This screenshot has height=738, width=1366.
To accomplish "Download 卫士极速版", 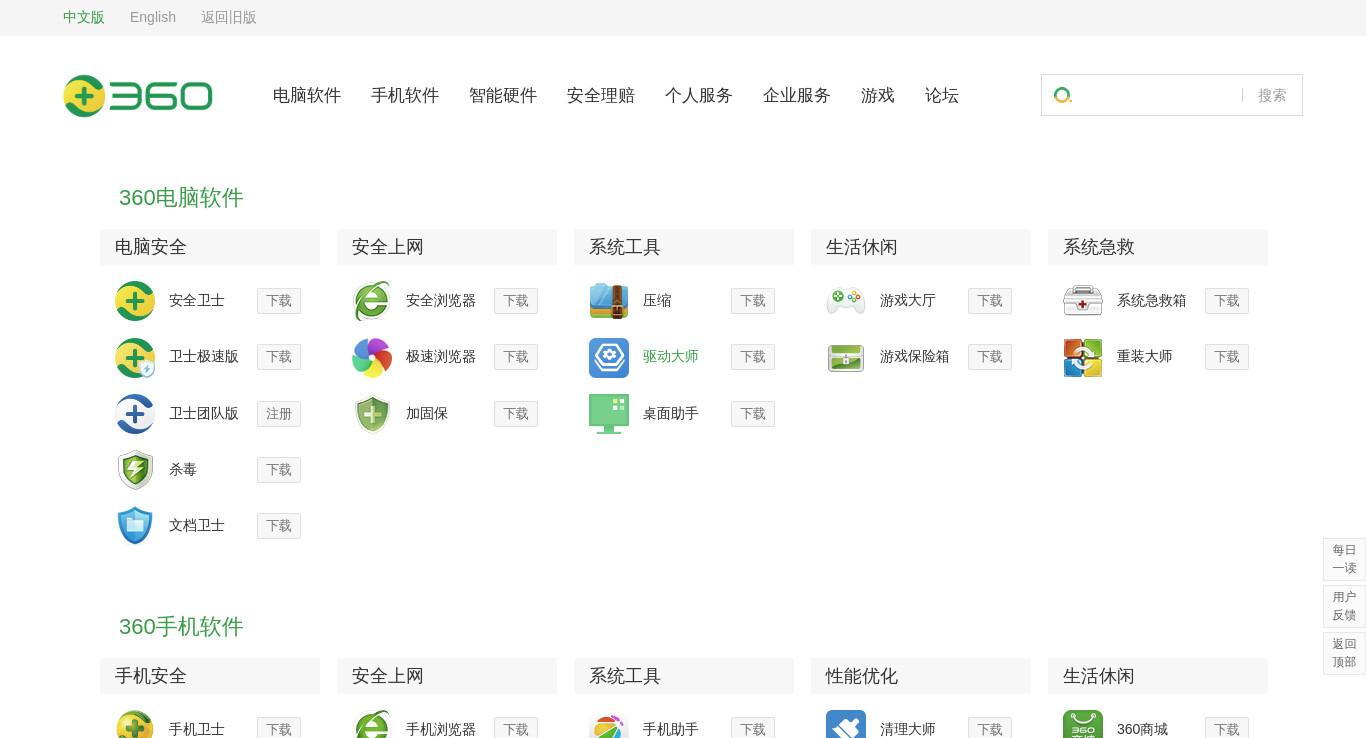I will 279,357.
